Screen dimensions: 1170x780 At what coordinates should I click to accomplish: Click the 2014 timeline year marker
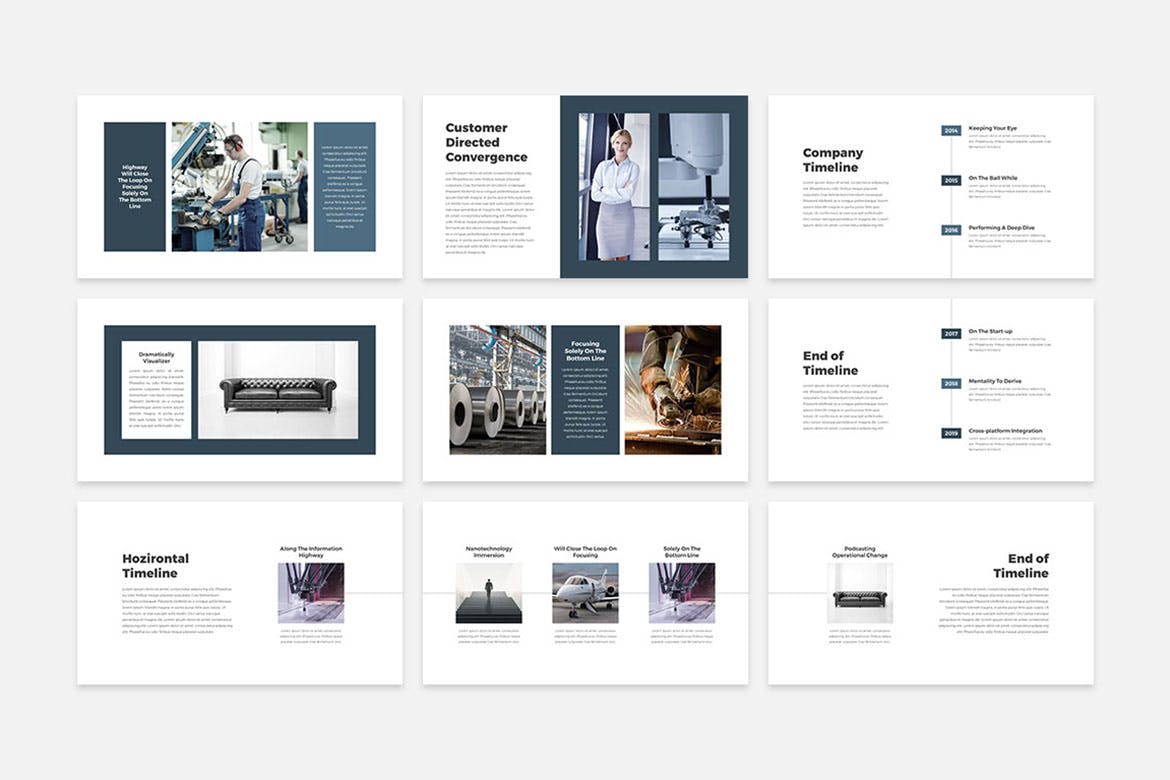[x=950, y=130]
